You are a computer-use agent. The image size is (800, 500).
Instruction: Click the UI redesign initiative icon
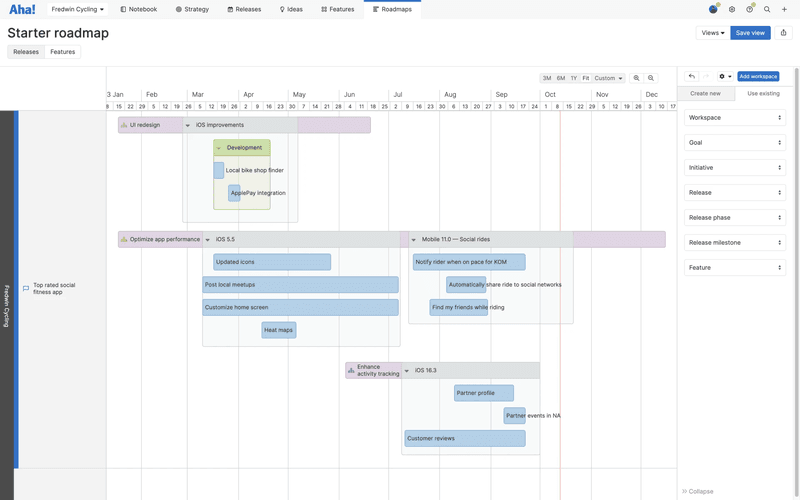[x=123, y=125]
